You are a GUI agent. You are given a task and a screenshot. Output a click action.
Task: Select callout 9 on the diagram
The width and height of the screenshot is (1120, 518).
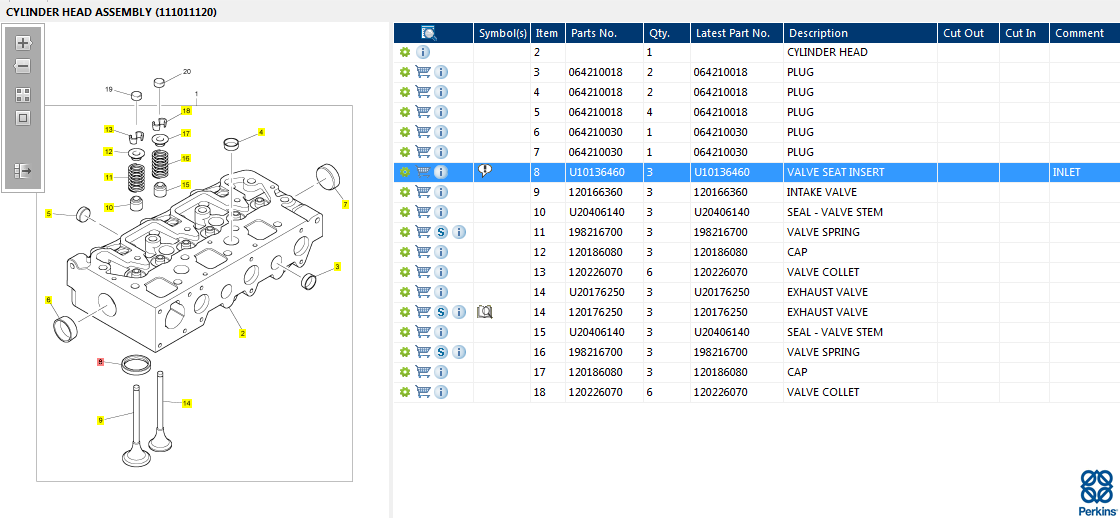[x=101, y=421]
